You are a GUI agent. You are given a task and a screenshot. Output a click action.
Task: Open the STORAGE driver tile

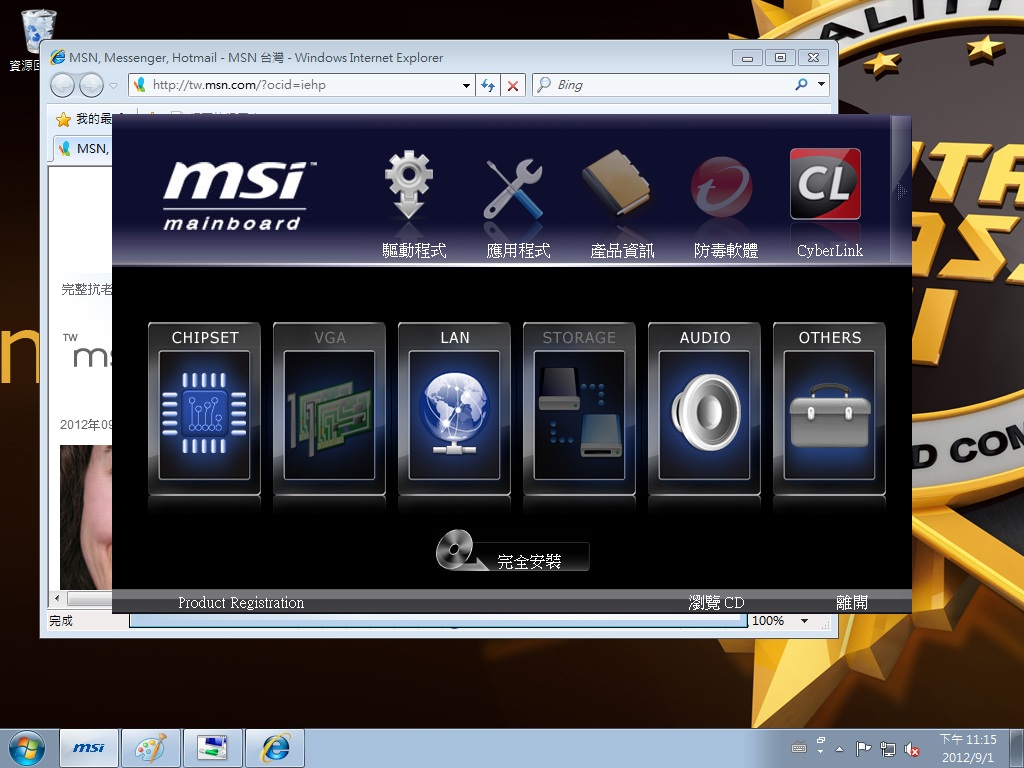[579, 408]
